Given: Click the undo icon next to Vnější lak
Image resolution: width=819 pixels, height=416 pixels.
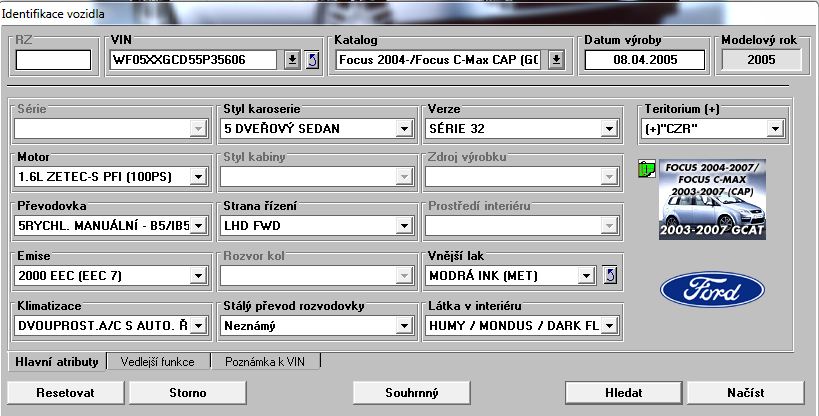Looking at the screenshot, I should pos(612,275).
